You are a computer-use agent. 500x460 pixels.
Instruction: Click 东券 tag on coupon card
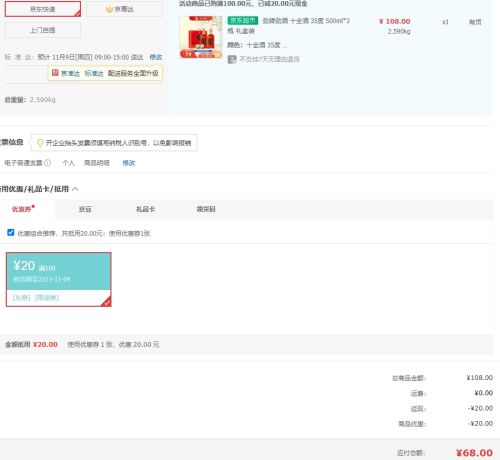tap(22, 298)
